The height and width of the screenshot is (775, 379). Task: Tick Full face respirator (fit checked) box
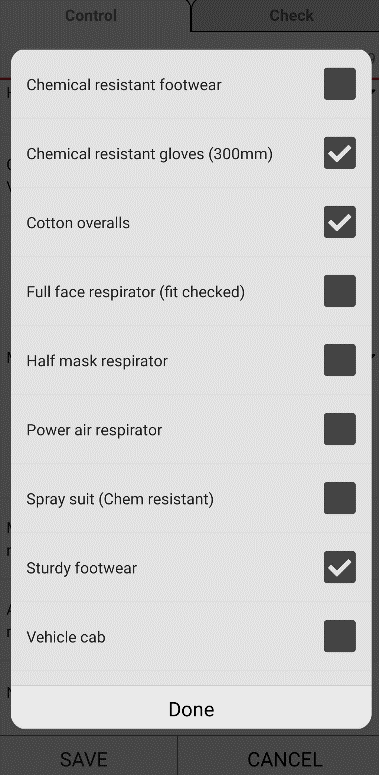[340, 291]
